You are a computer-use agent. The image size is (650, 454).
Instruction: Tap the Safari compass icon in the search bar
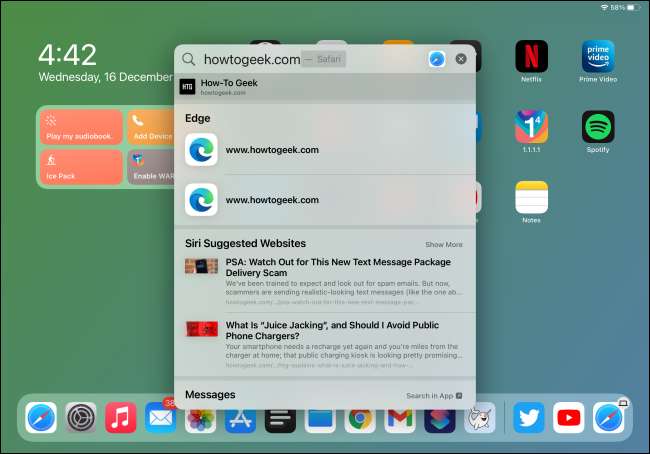[x=437, y=59]
